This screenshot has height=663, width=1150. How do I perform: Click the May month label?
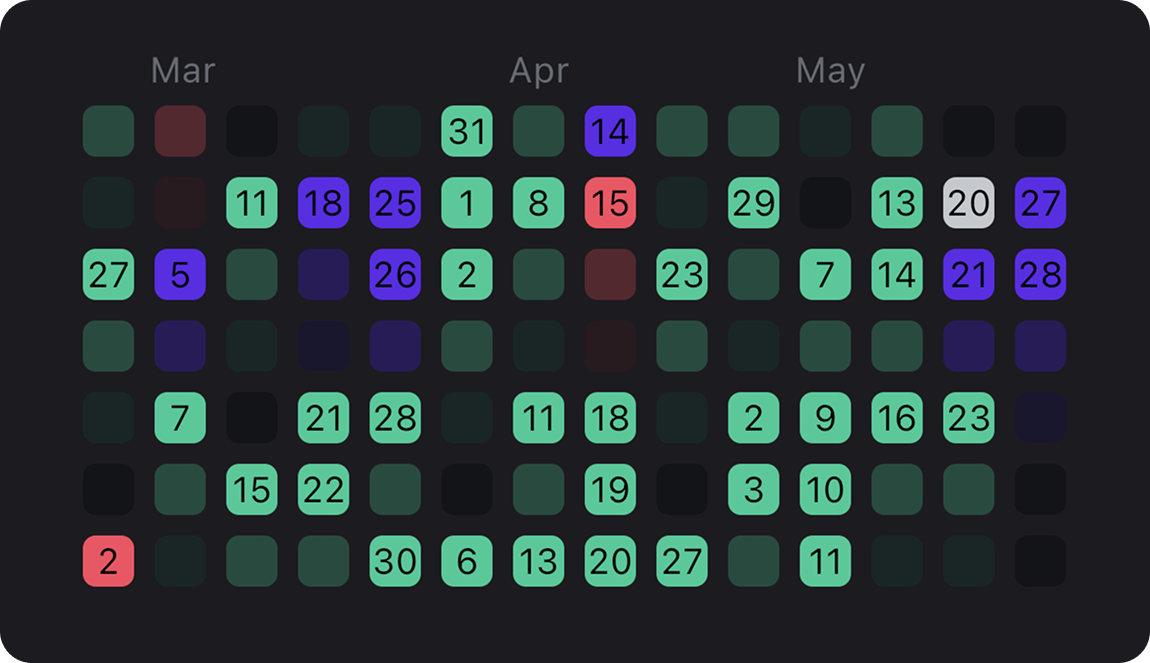point(830,70)
